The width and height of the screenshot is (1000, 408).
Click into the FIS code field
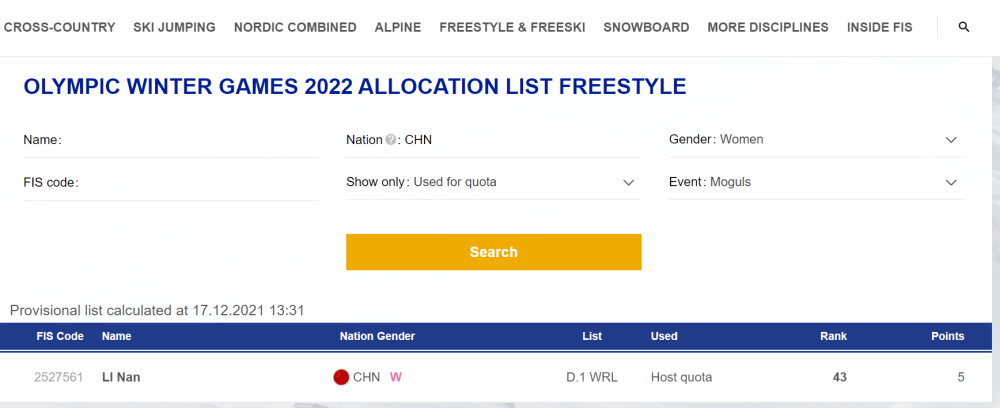click(171, 183)
